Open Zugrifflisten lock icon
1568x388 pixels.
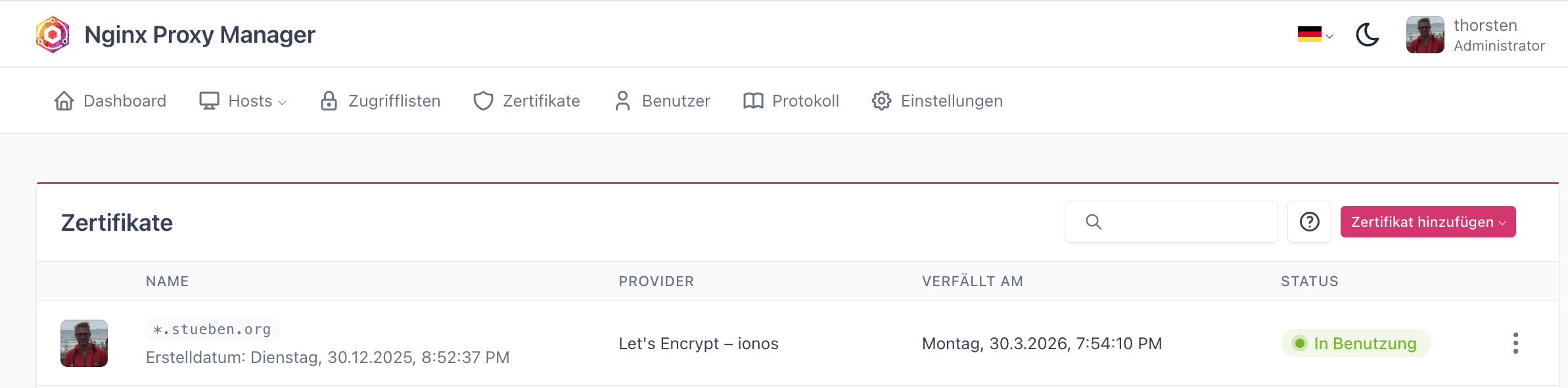coord(329,101)
